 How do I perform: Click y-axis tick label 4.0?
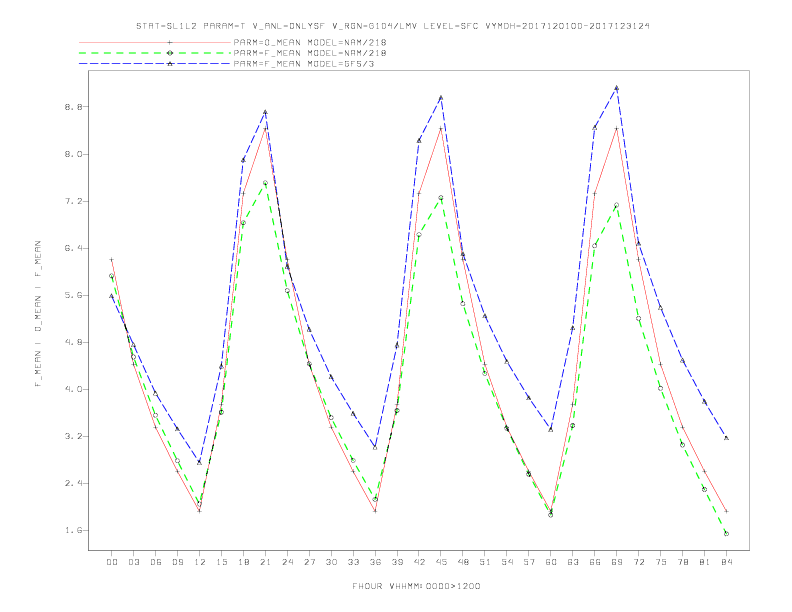tap(73, 389)
